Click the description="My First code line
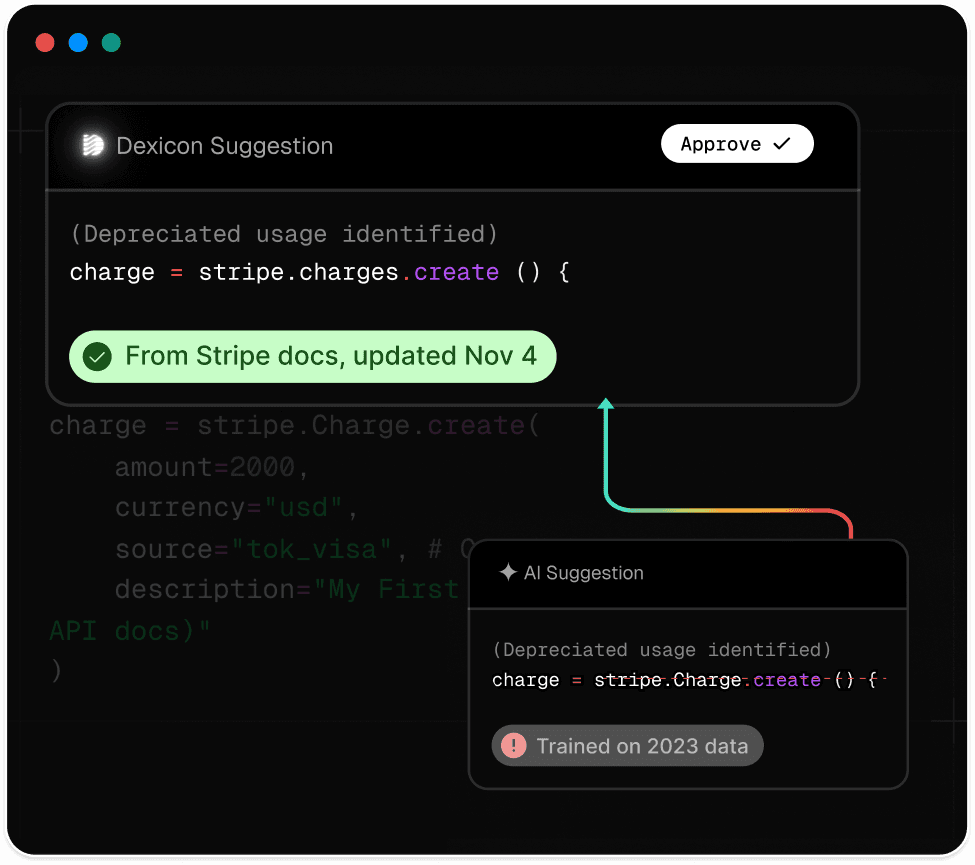 point(287,589)
